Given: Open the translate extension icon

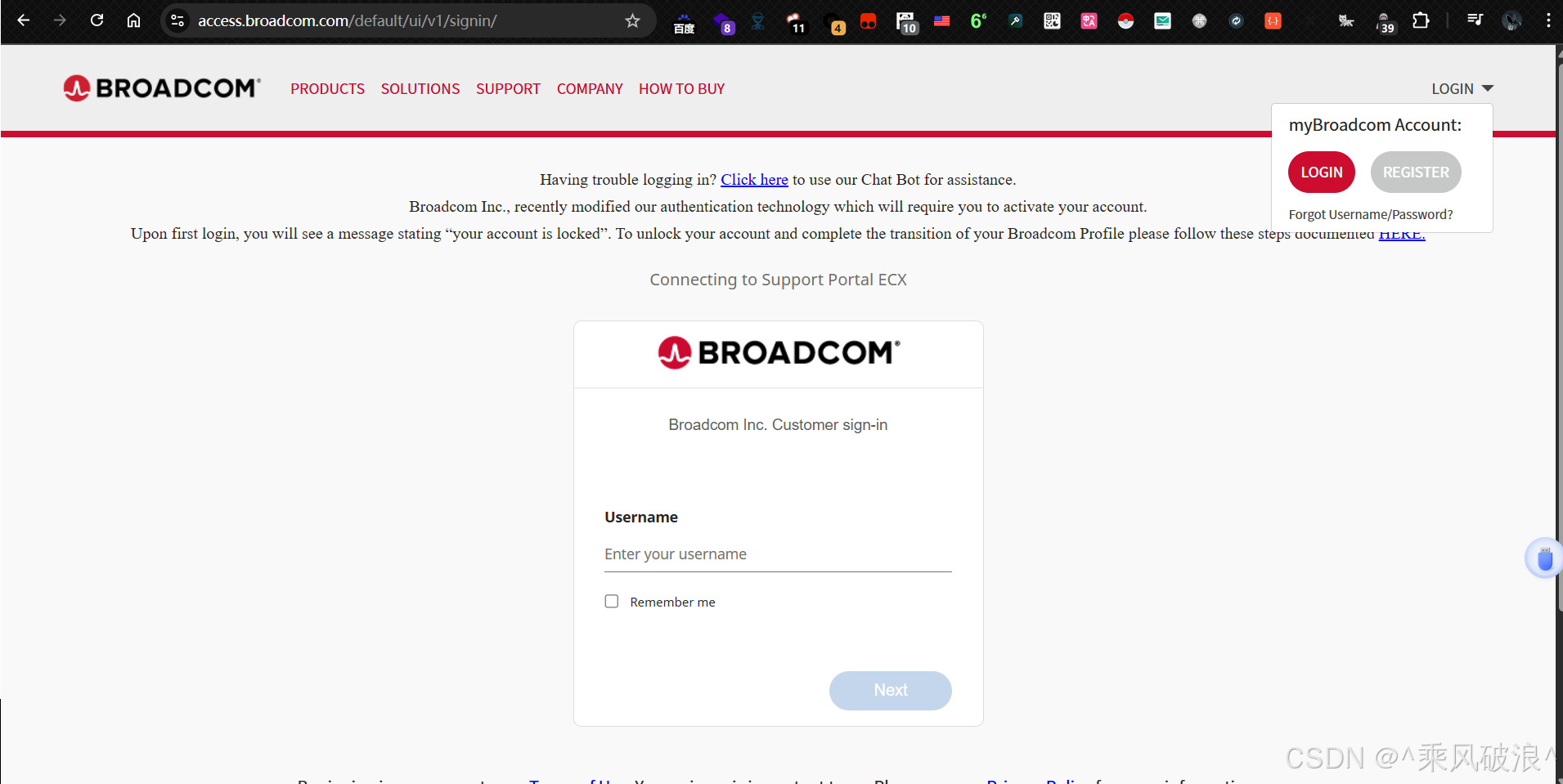Looking at the screenshot, I should (1089, 21).
